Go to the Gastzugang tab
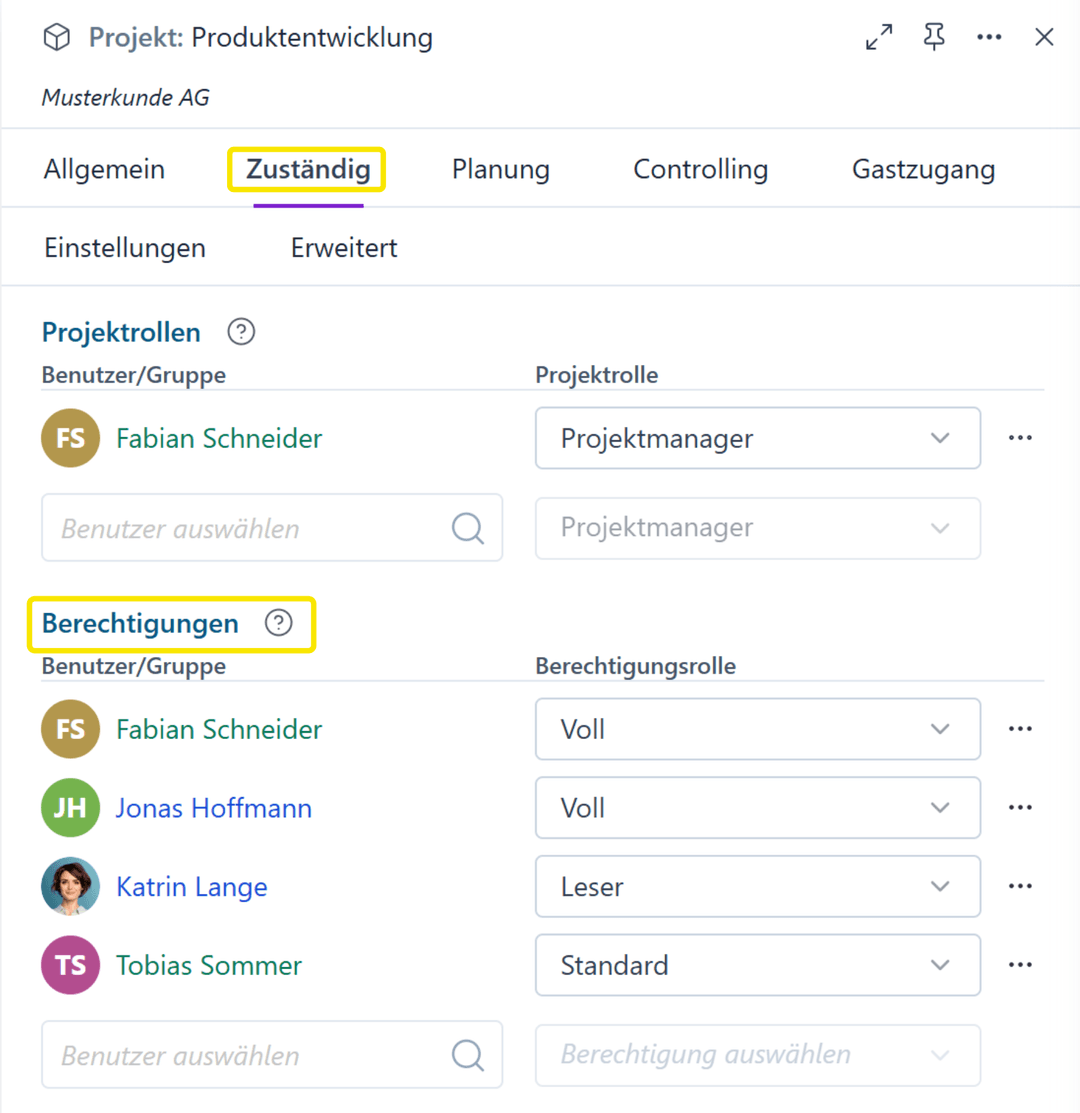The width and height of the screenshot is (1080, 1113). coord(923,170)
